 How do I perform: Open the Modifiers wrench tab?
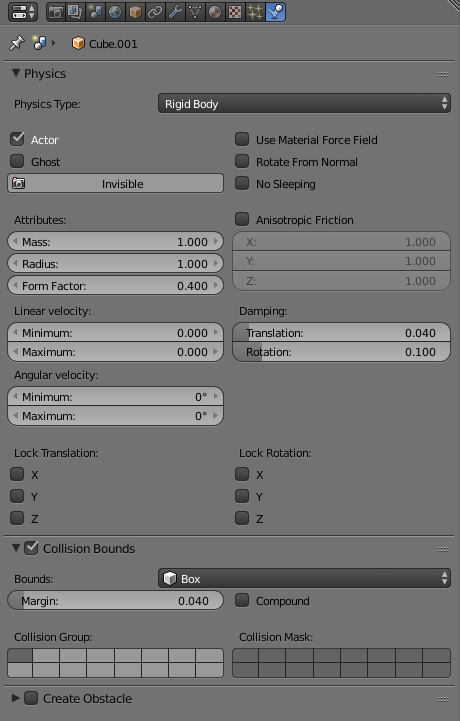(x=175, y=12)
